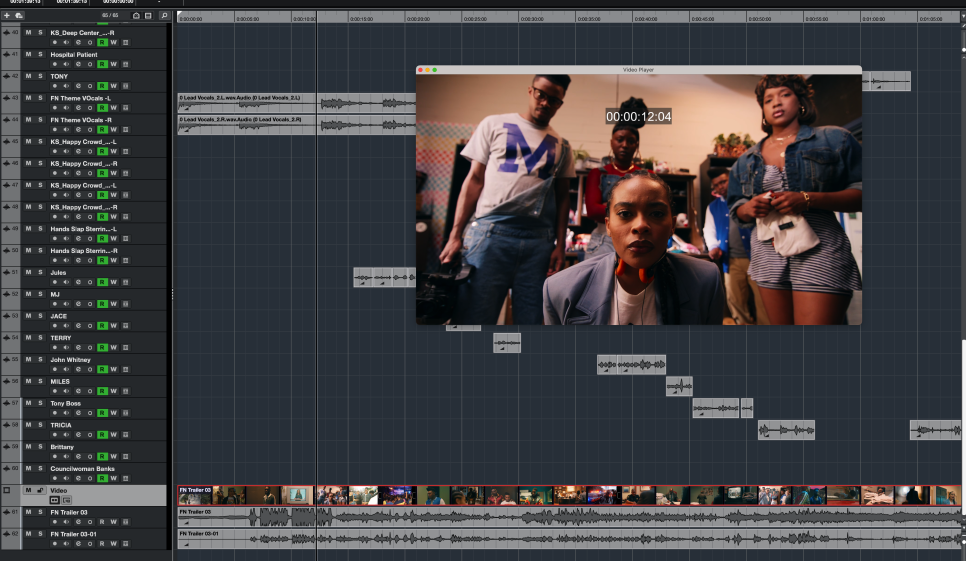Click lane display icon on Councilwoman Banks track
966x561 pixels.
coord(126,478)
